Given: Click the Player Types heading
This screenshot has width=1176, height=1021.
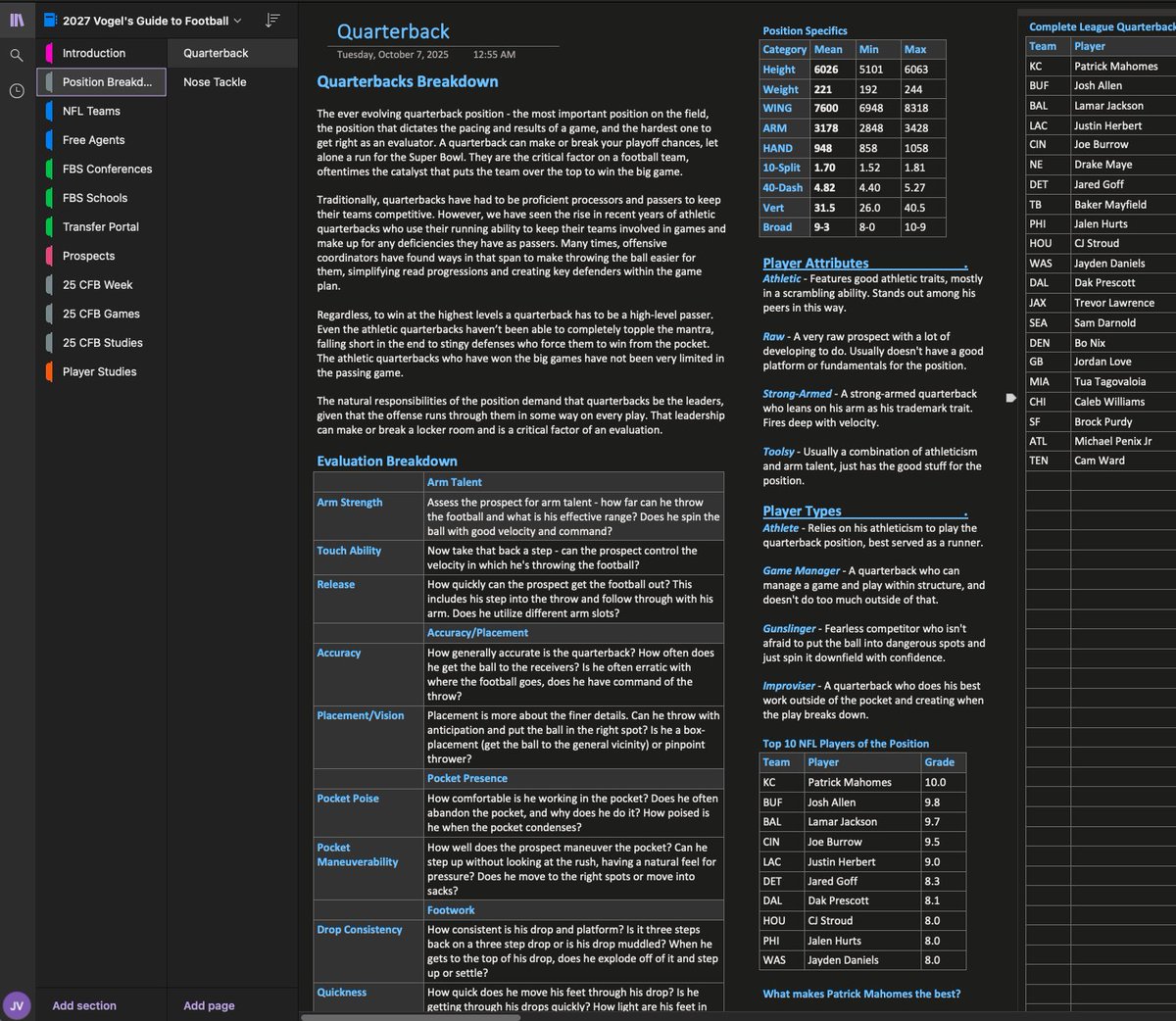Looking at the screenshot, I should [802, 510].
